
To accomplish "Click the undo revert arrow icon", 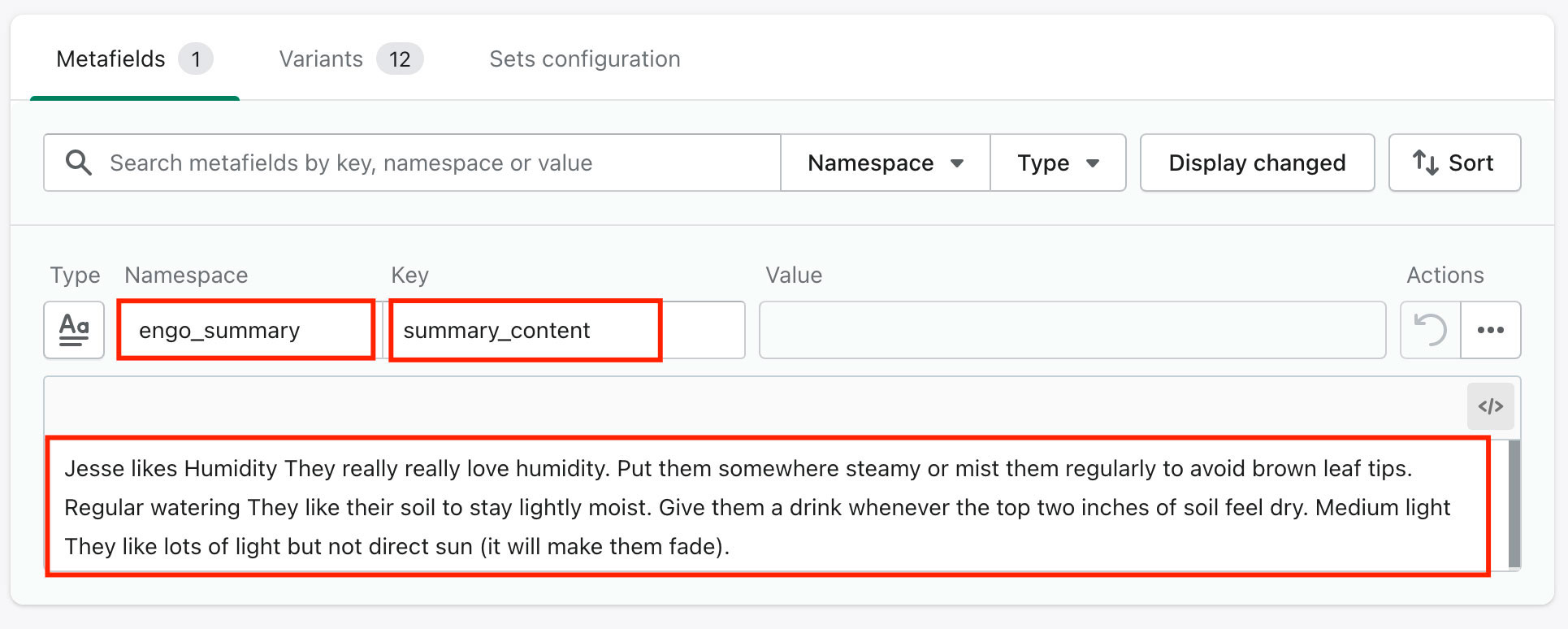I will 1430,330.
